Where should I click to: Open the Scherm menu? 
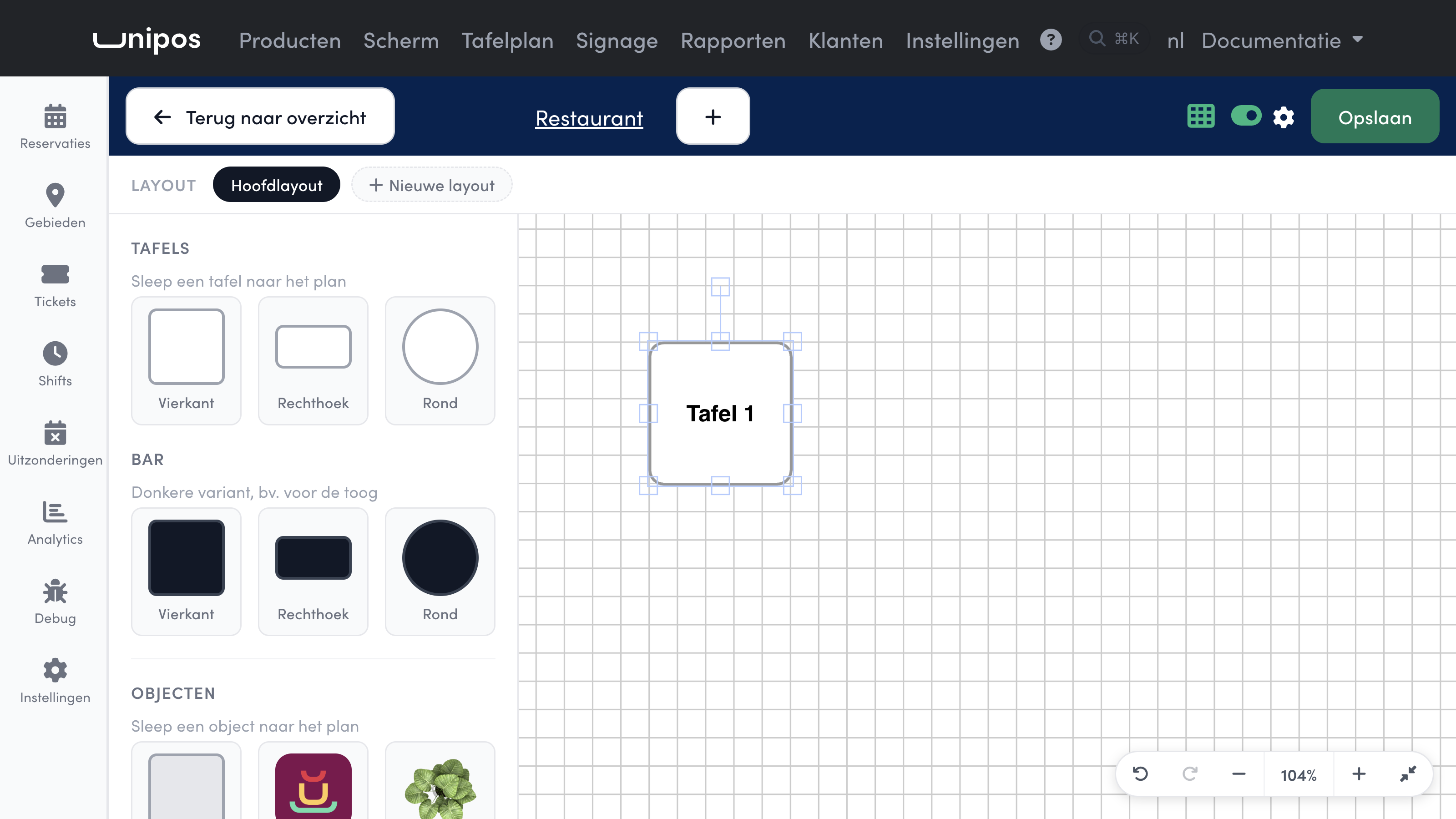click(401, 40)
